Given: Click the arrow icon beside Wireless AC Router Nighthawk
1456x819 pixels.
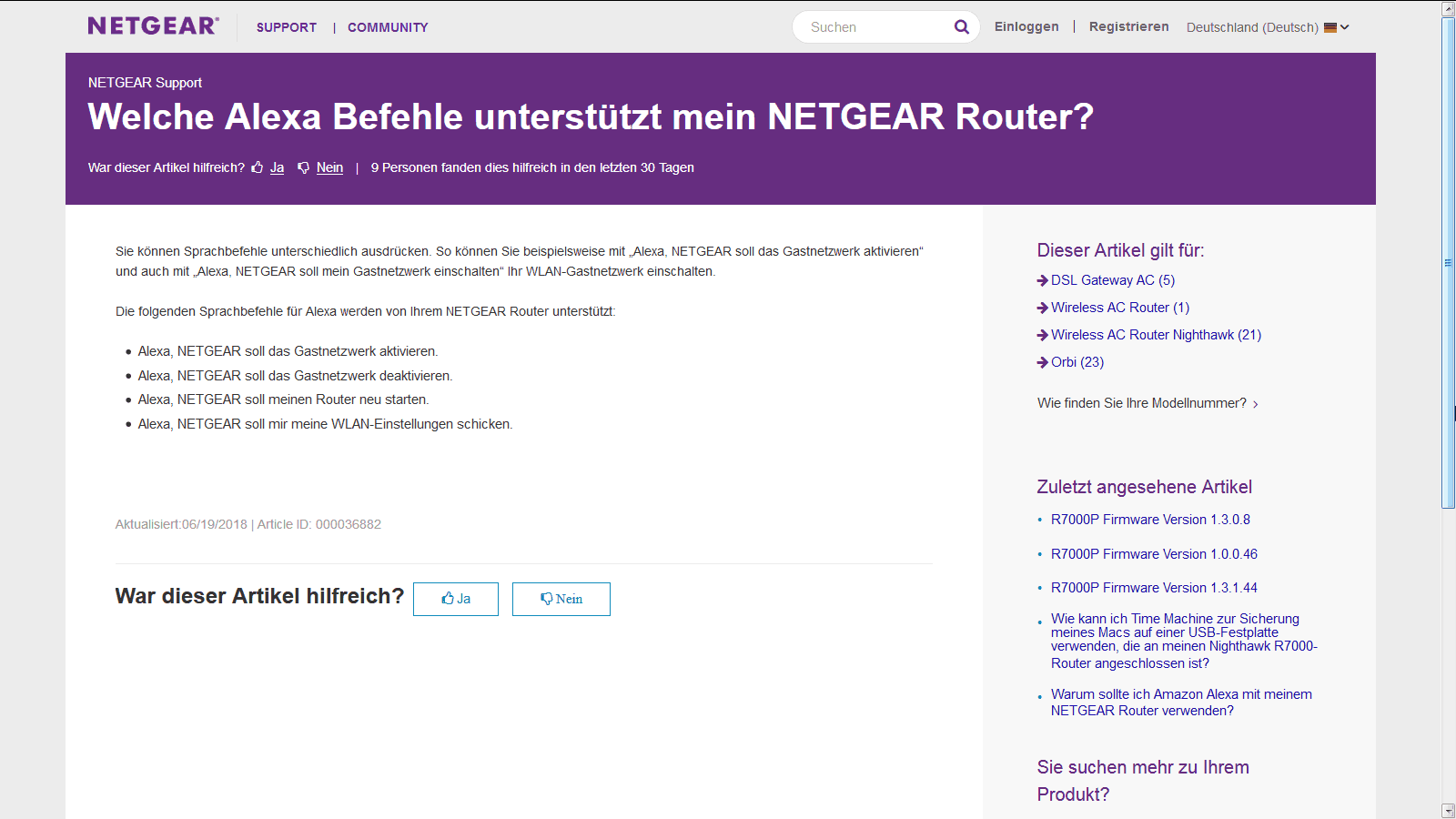Looking at the screenshot, I should point(1043,335).
